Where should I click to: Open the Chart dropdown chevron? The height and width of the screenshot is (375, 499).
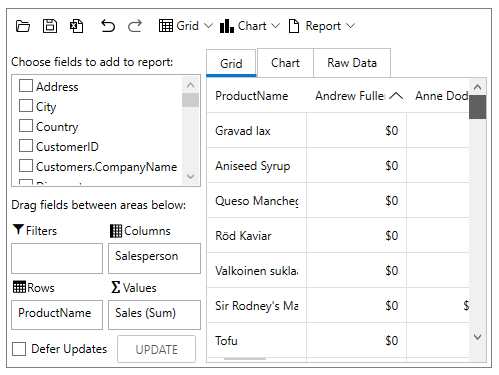coord(276,26)
